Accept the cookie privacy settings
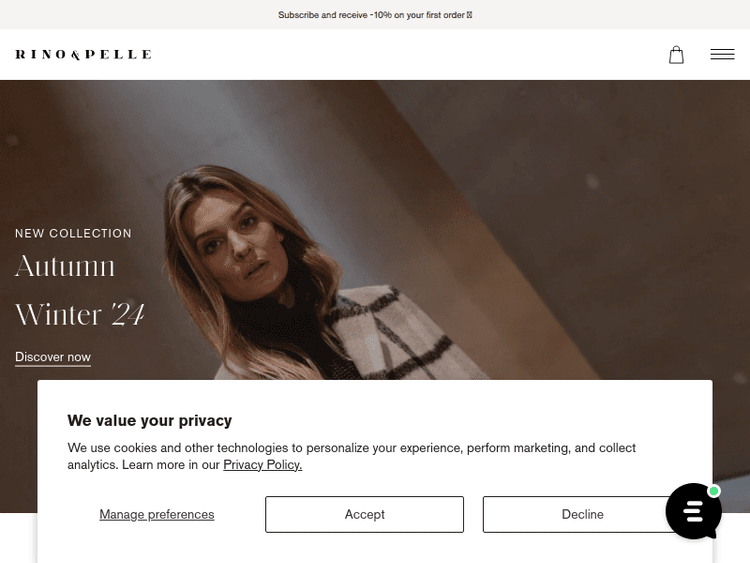Viewport: 750px width, 563px height. [364, 514]
